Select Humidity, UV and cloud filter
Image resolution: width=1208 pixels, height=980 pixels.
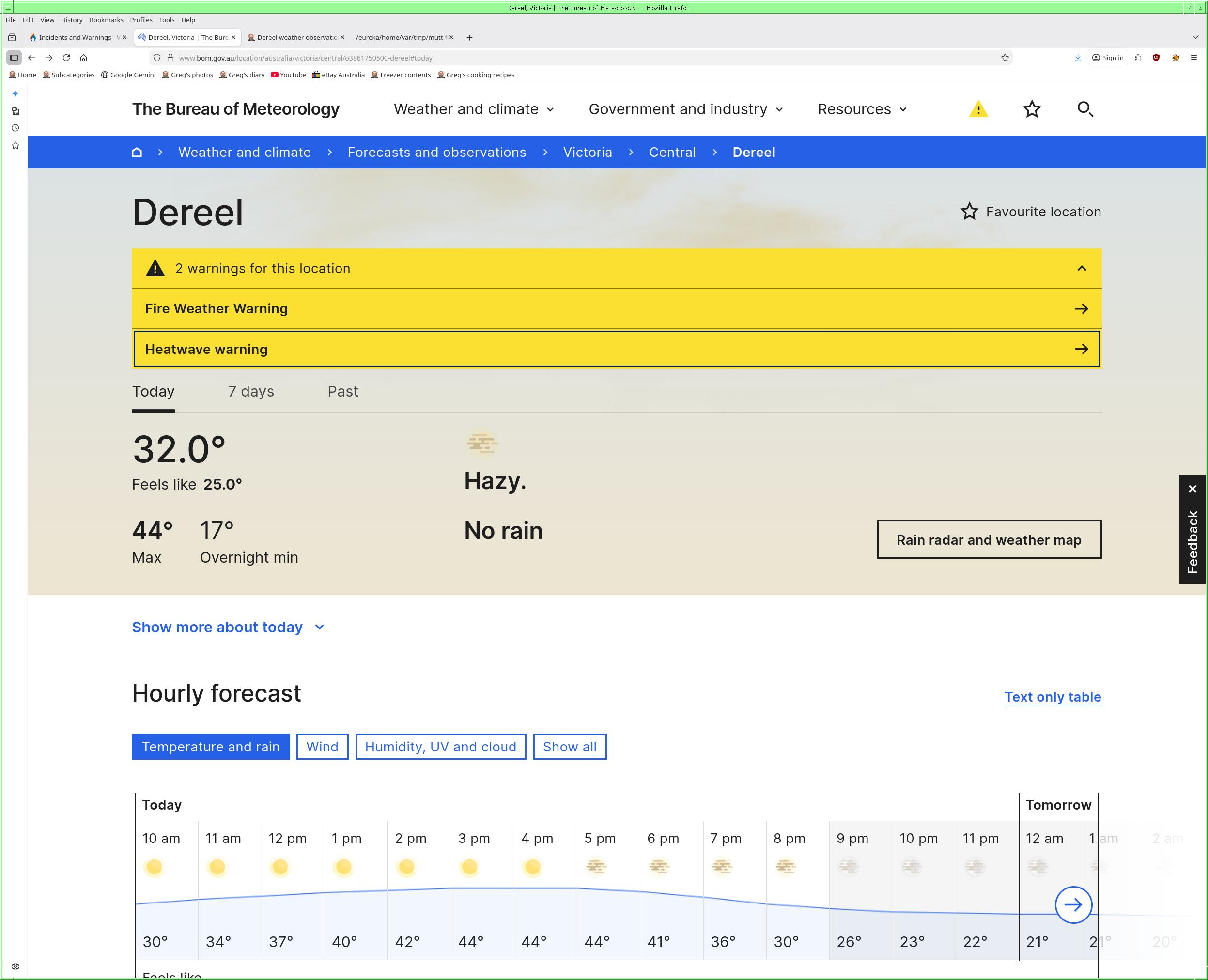(x=440, y=747)
